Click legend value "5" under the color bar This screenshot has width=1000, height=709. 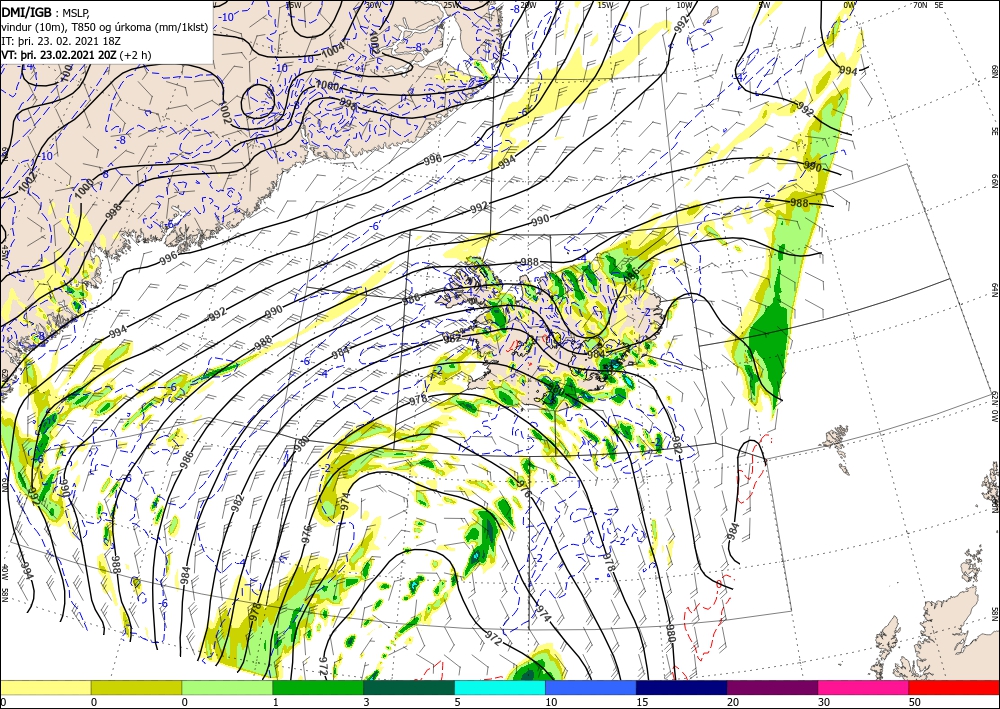457,702
